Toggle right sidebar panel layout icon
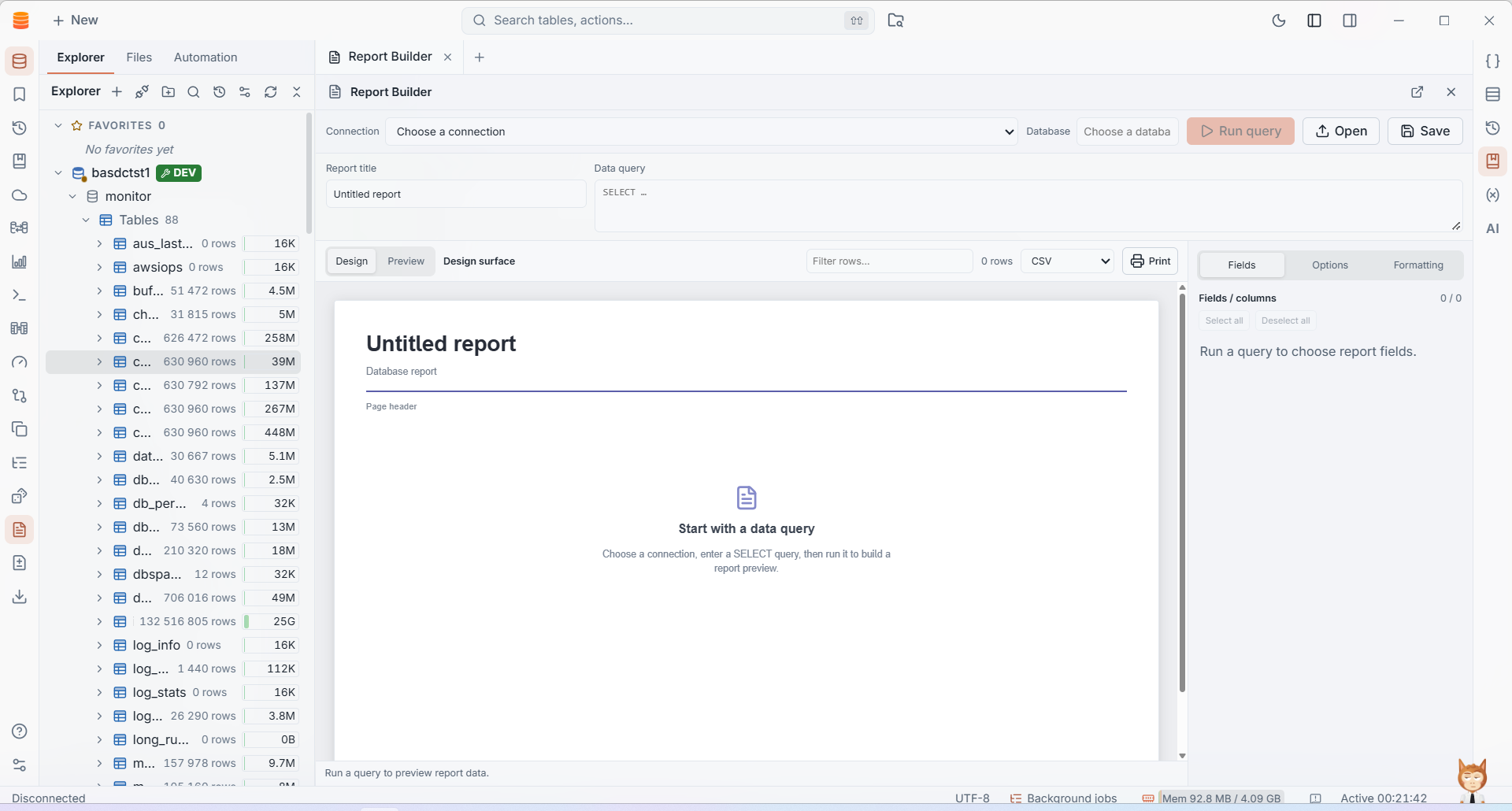 [x=1350, y=20]
